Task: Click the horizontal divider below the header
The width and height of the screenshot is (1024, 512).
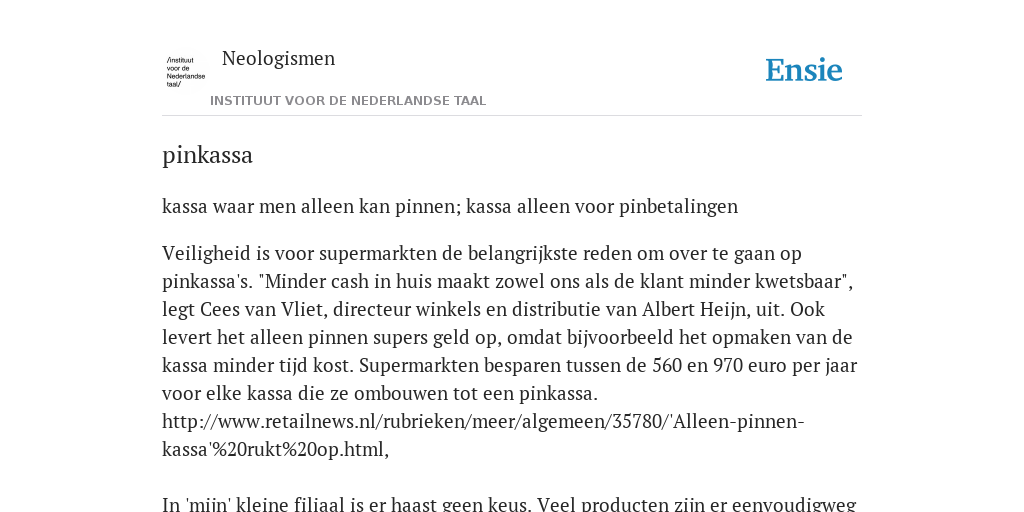Action: 512,116
